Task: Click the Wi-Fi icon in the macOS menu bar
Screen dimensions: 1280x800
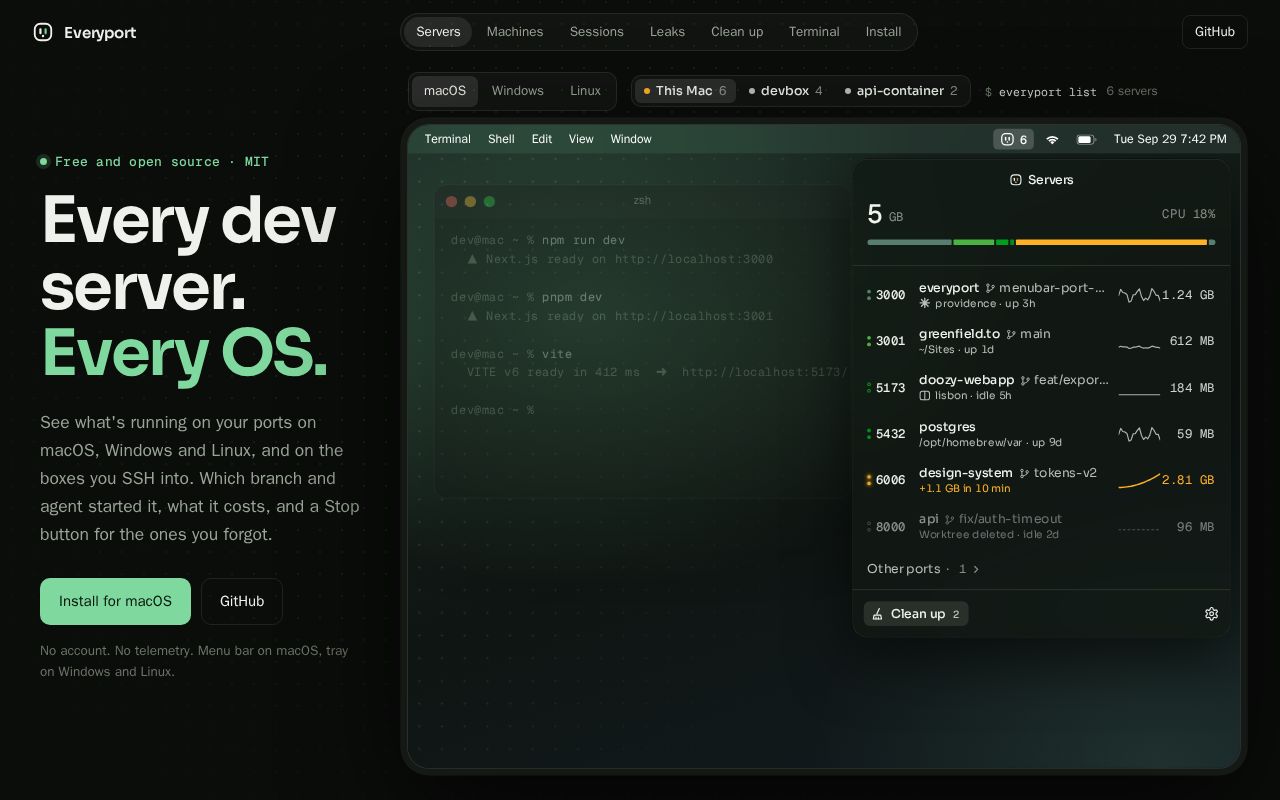Action: coord(1052,140)
